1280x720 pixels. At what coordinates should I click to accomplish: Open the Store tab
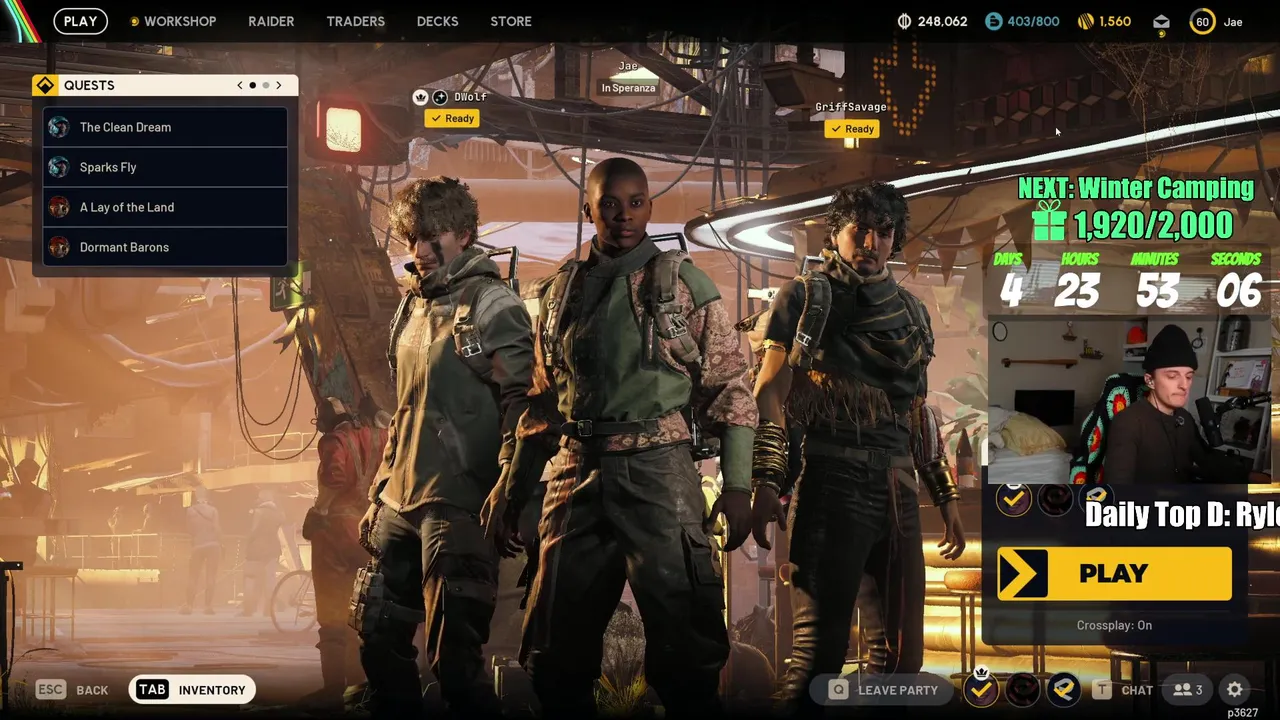click(x=511, y=21)
